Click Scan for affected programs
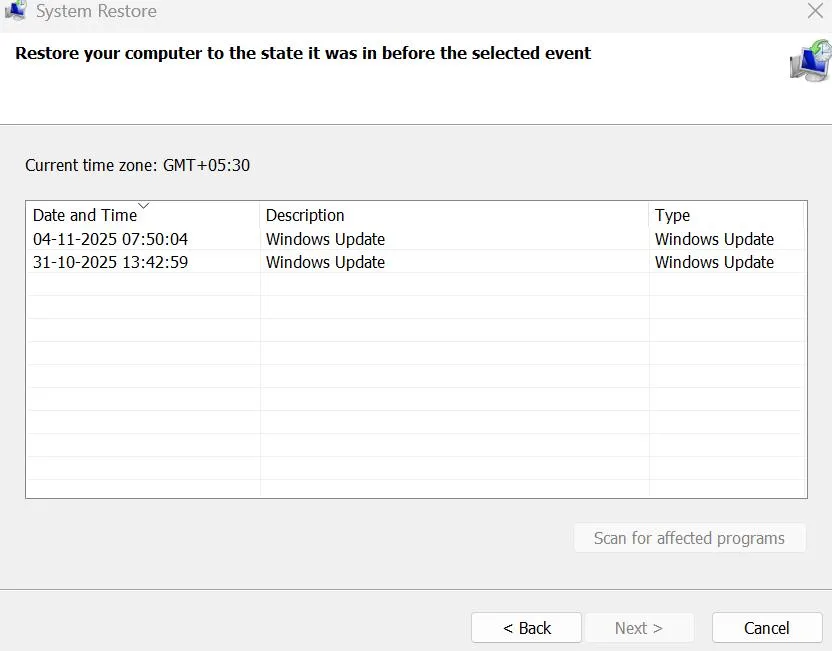The image size is (832, 651). click(x=689, y=538)
